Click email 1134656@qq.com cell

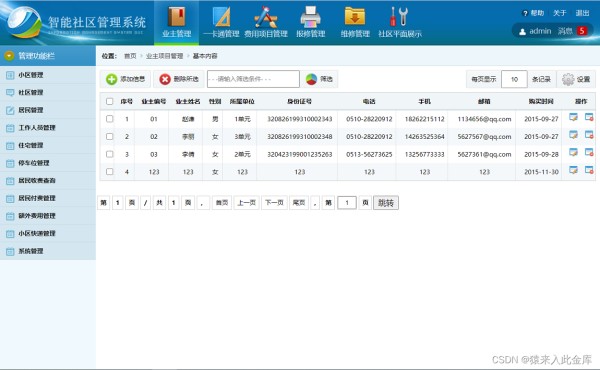(484, 119)
